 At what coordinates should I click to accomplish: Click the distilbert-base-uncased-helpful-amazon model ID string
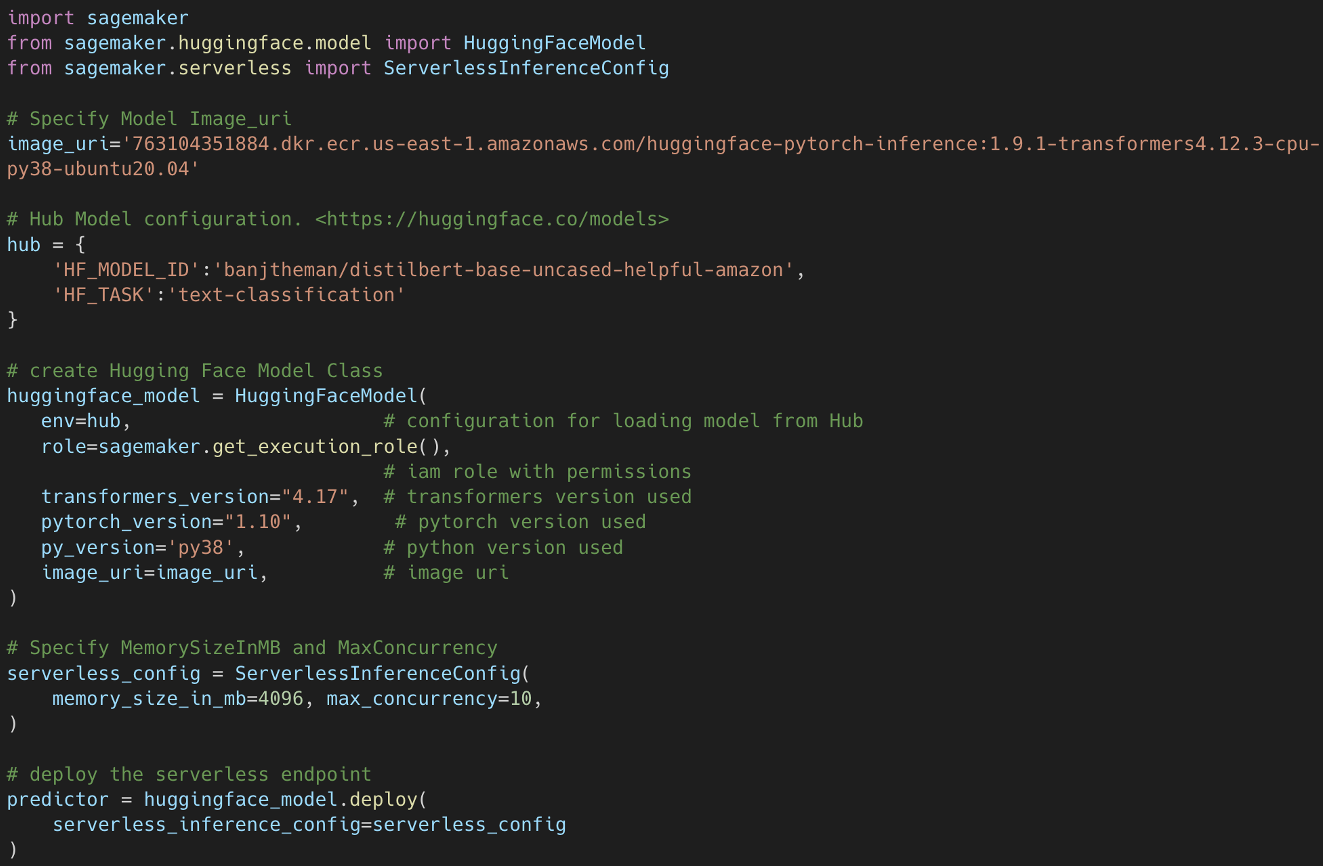click(x=508, y=270)
